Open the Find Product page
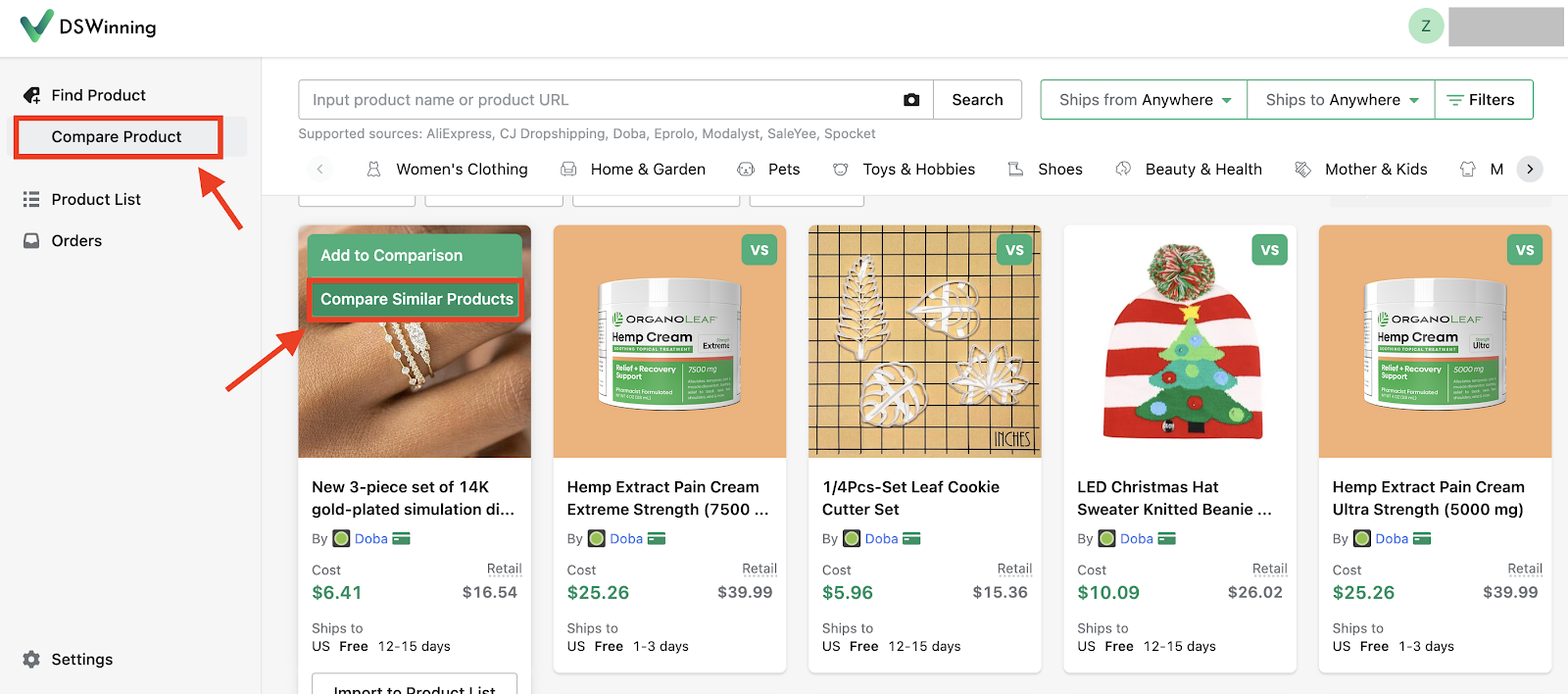The height and width of the screenshot is (694, 1568). pyautogui.click(x=98, y=95)
